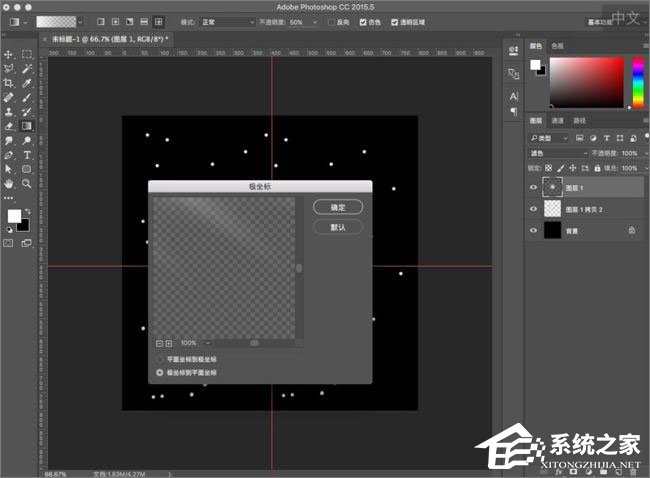Switch to the 颜色 color tab
Viewport: 650px width, 478px height.
pyautogui.click(x=536, y=46)
